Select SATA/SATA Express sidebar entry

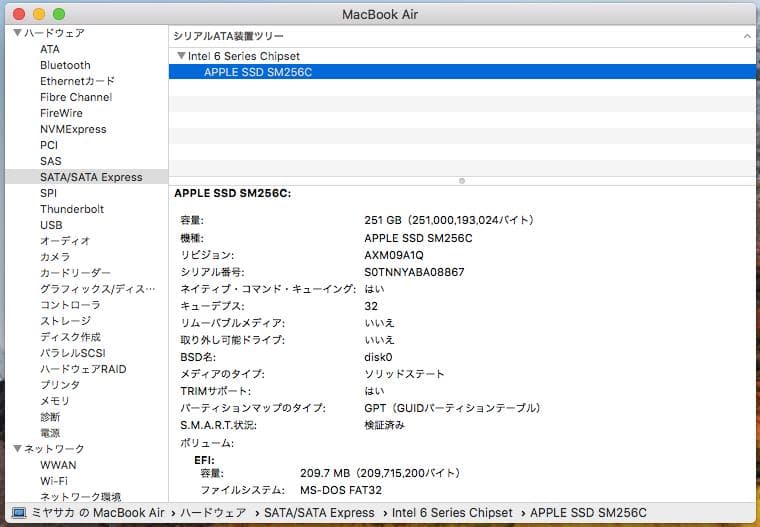point(87,177)
